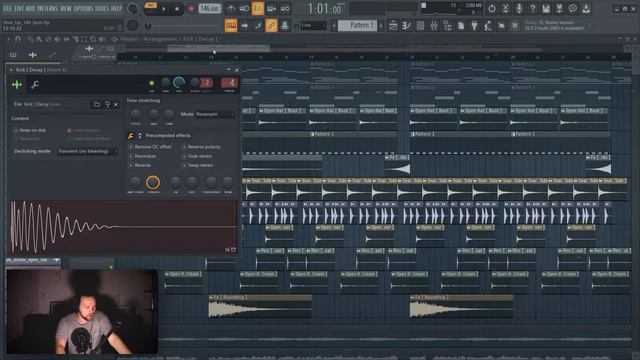
Task: Open the Pattern 1 selector
Action: pyautogui.click(x=358, y=26)
